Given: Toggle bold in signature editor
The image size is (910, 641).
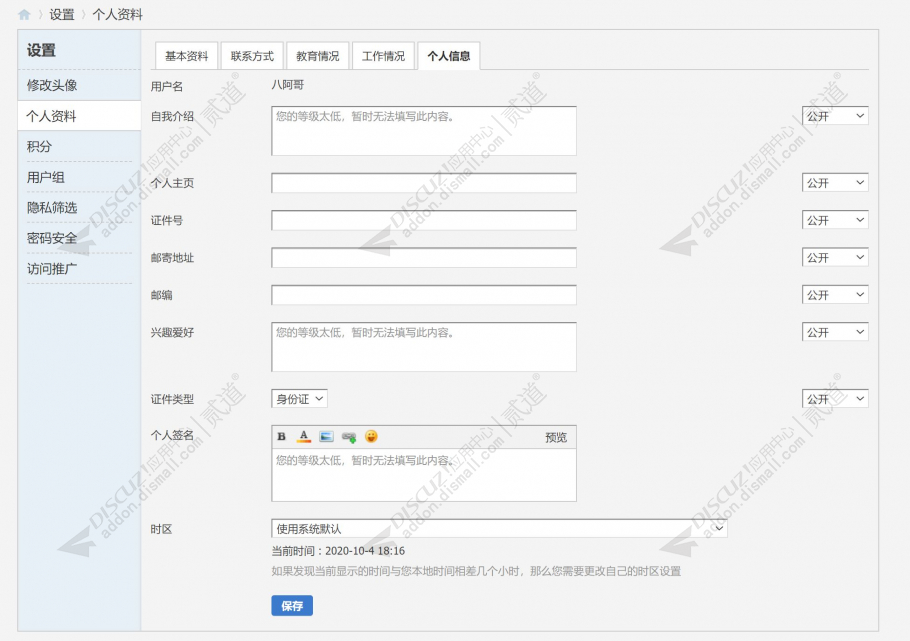Looking at the screenshot, I should pos(281,437).
